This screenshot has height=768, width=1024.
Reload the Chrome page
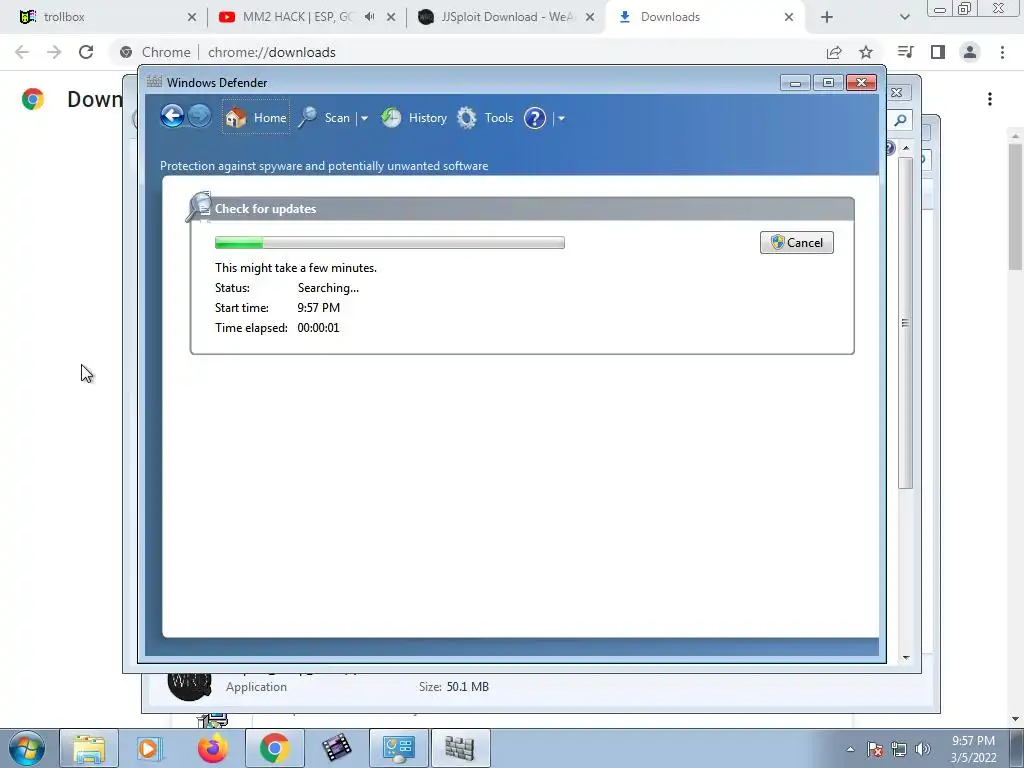(x=86, y=52)
